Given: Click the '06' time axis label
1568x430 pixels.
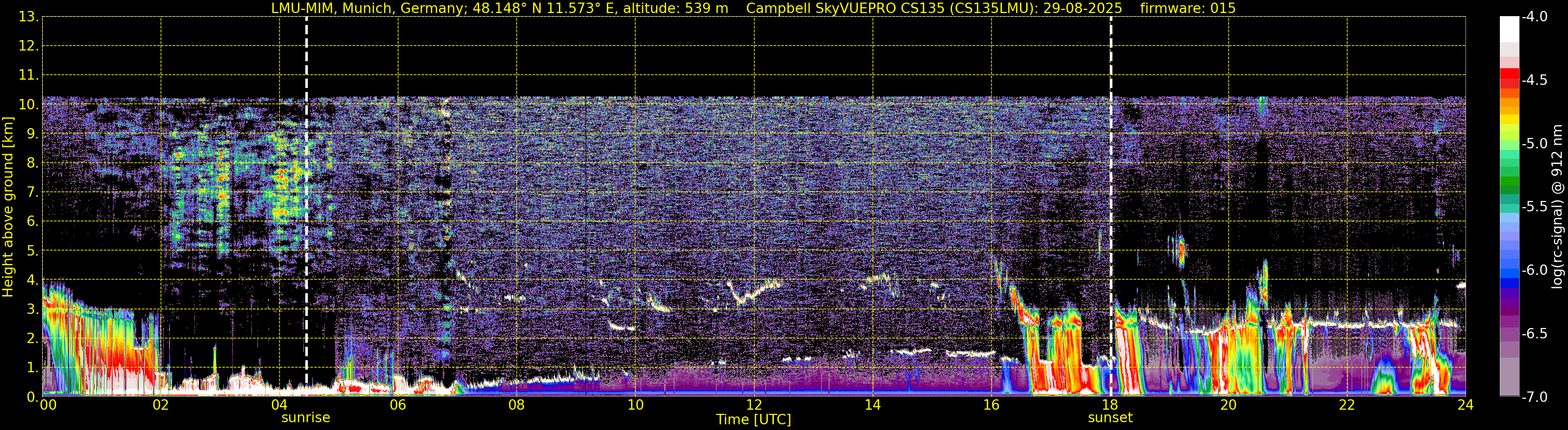Looking at the screenshot, I should (398, 405).
